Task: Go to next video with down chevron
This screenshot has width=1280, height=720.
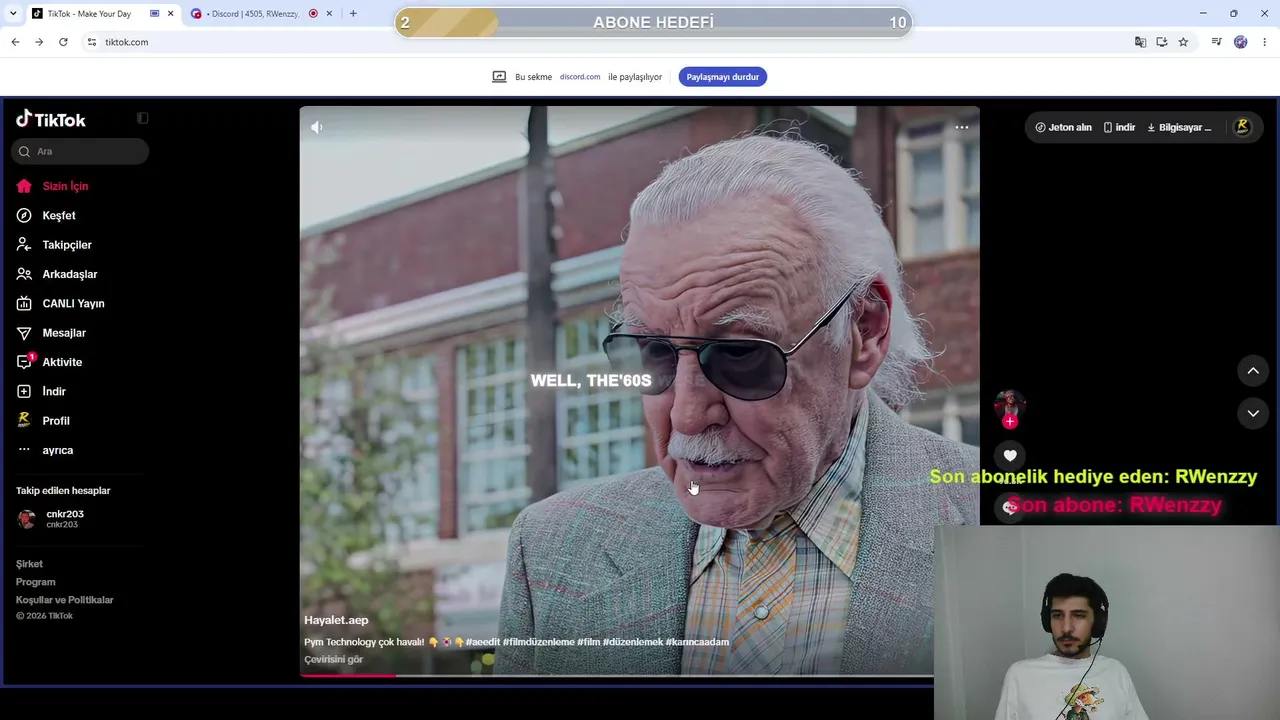Action: pos(1253,413)
